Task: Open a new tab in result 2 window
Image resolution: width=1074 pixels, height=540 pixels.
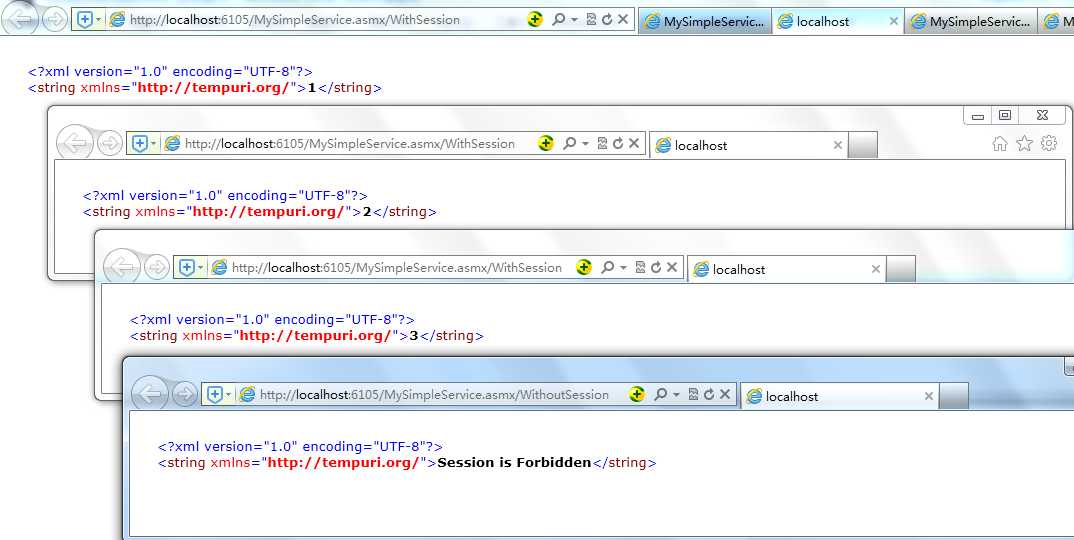Action: click(x=863, y=145)
